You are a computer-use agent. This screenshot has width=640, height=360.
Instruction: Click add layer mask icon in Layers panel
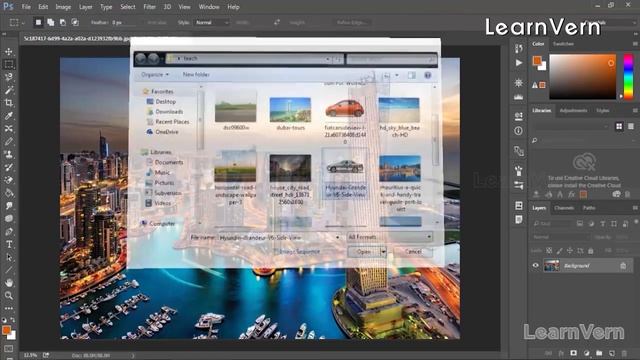point(573,353)
